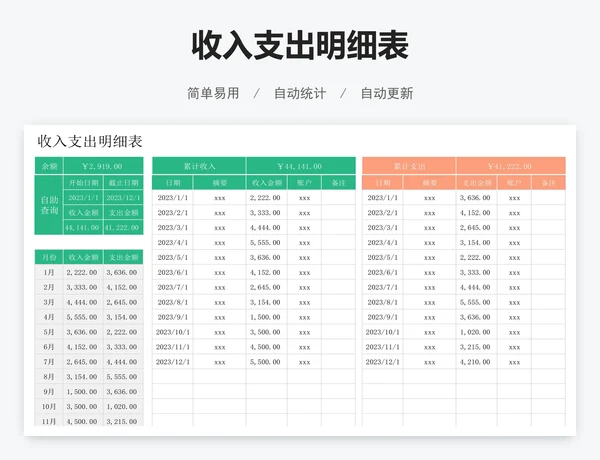This screenshot has width=600, height=460.
Task: Select the query result 44,141.00 in 自助查询
Action: coord(83,227)
